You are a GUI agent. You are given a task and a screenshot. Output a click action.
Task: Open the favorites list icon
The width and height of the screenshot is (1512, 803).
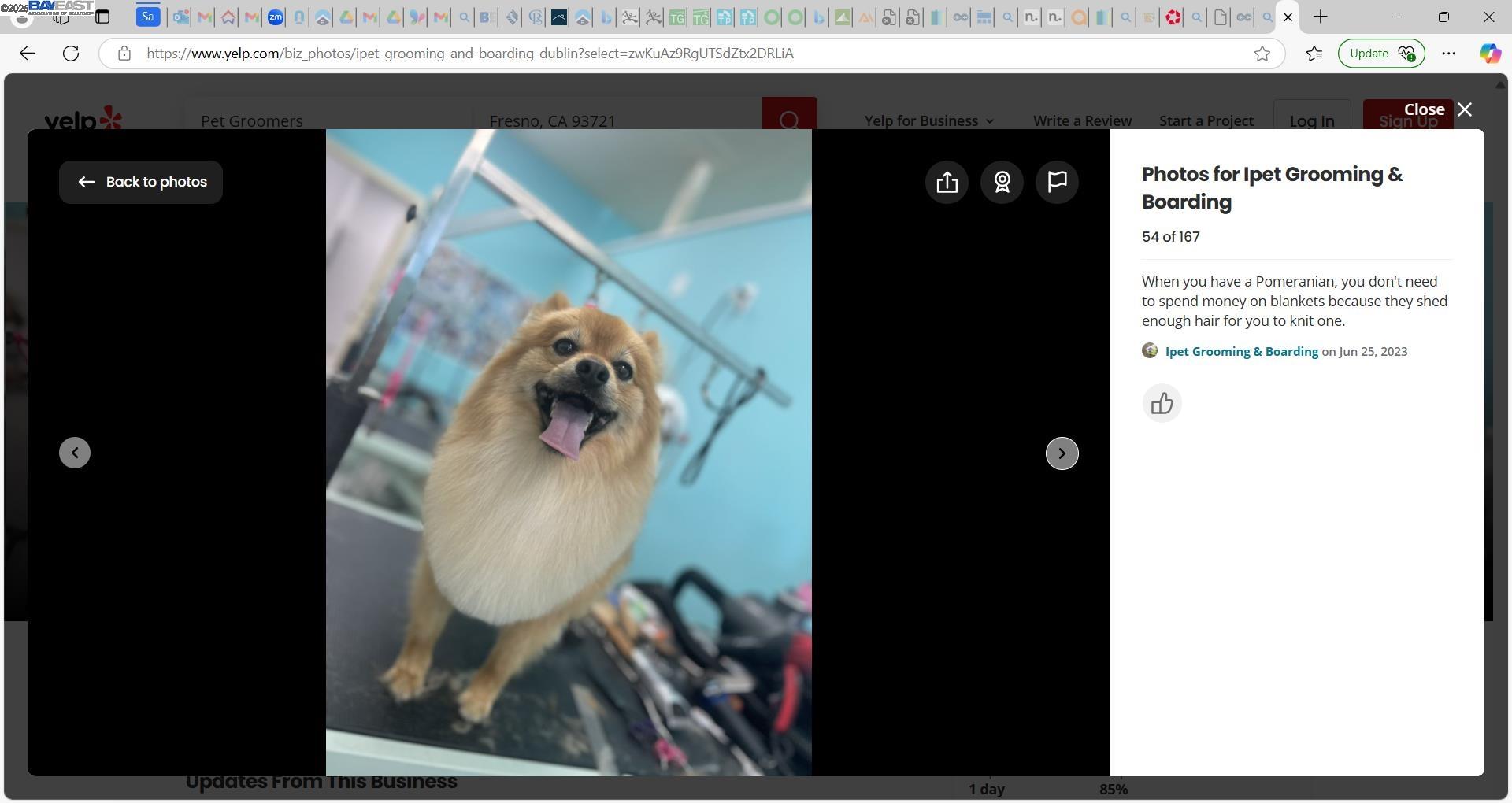point(1314,54)
